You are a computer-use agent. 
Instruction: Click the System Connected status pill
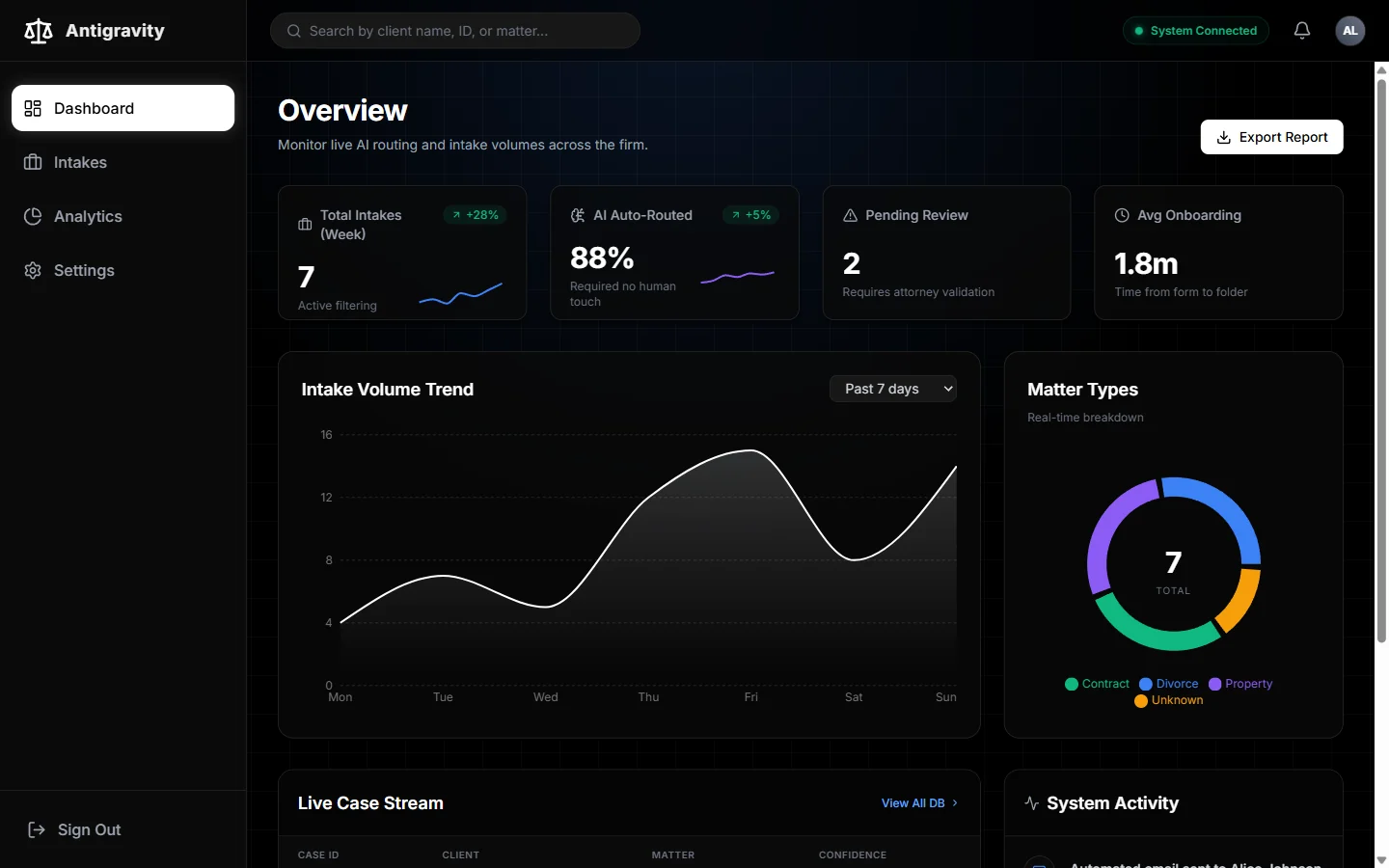pos(1196,31)
